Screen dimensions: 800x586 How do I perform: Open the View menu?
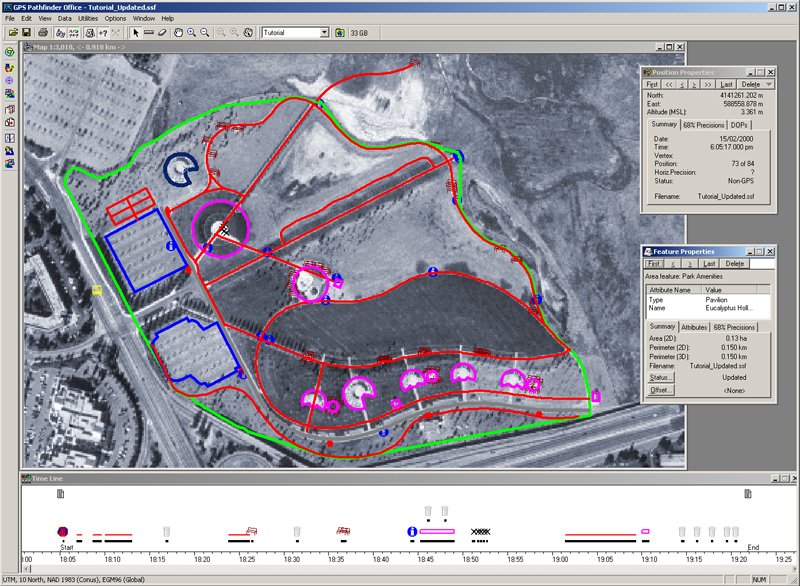tap(45, 18)
